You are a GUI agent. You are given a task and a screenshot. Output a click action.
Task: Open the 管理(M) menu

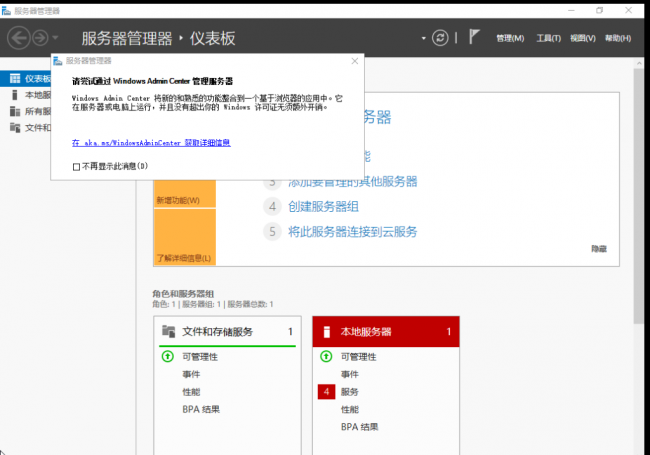click(x=510, y=39)
